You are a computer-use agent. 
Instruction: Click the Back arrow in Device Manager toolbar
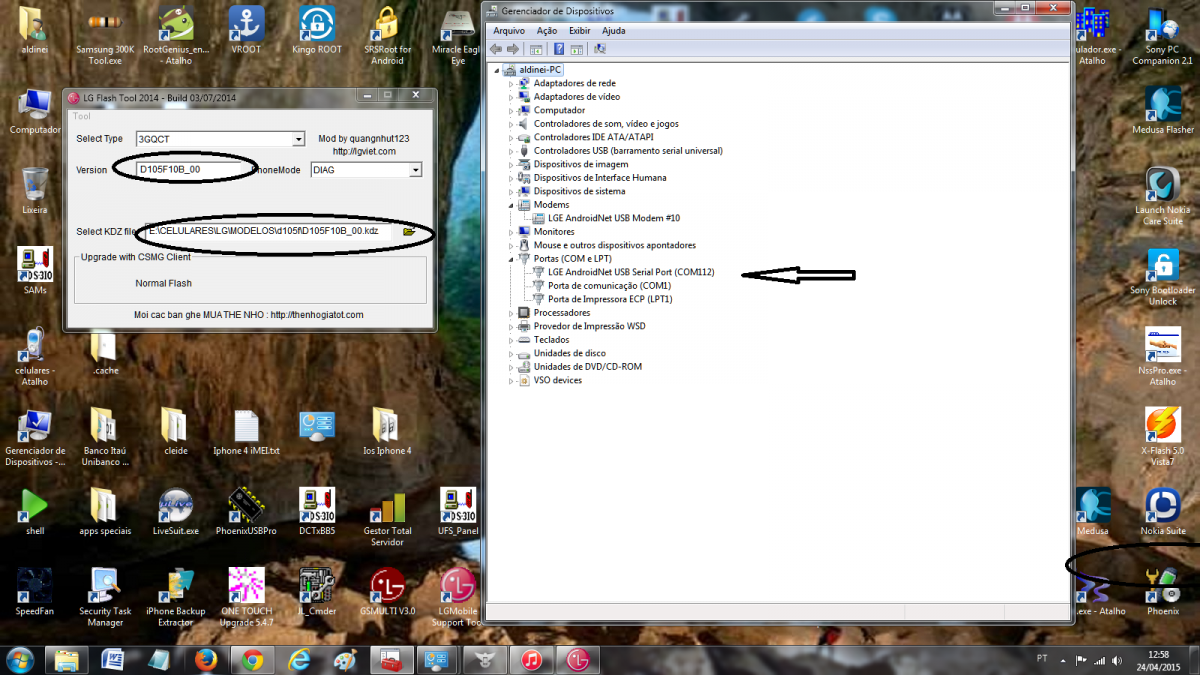pos(497,49)
